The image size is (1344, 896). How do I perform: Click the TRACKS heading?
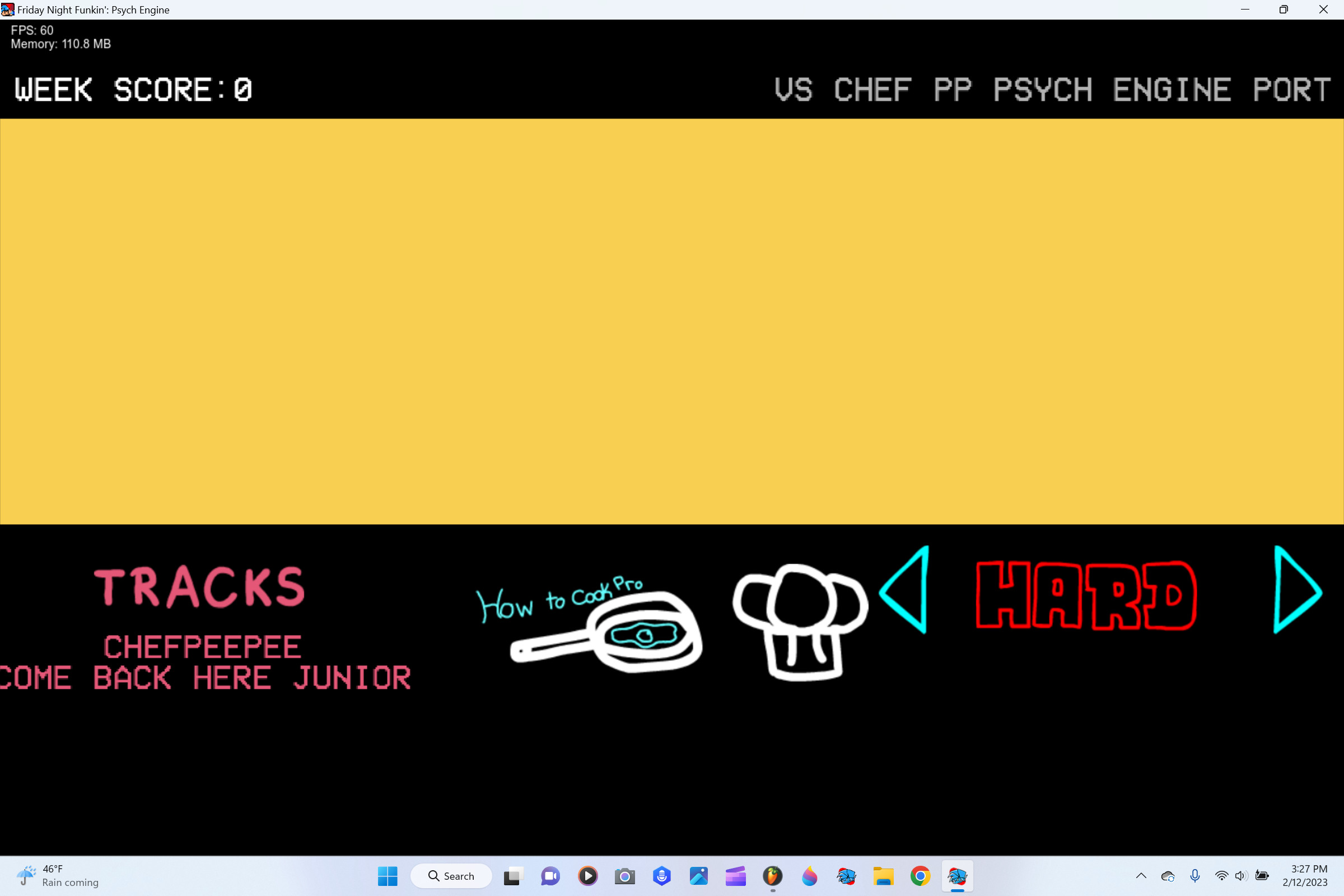point(199,587)
